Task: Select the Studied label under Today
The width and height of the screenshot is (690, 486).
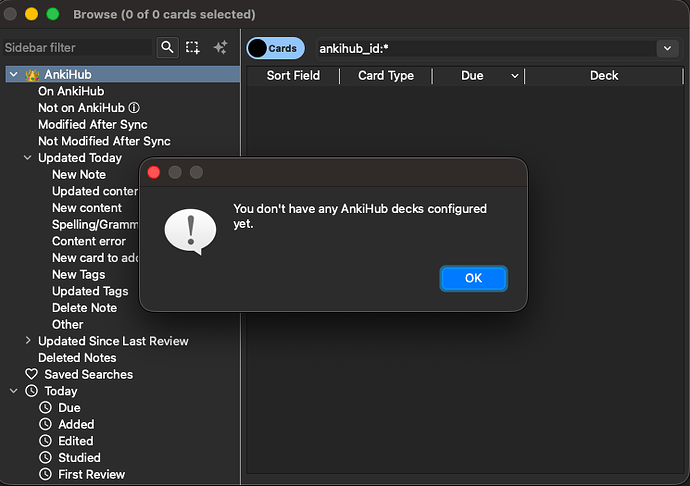Action: 79,458
